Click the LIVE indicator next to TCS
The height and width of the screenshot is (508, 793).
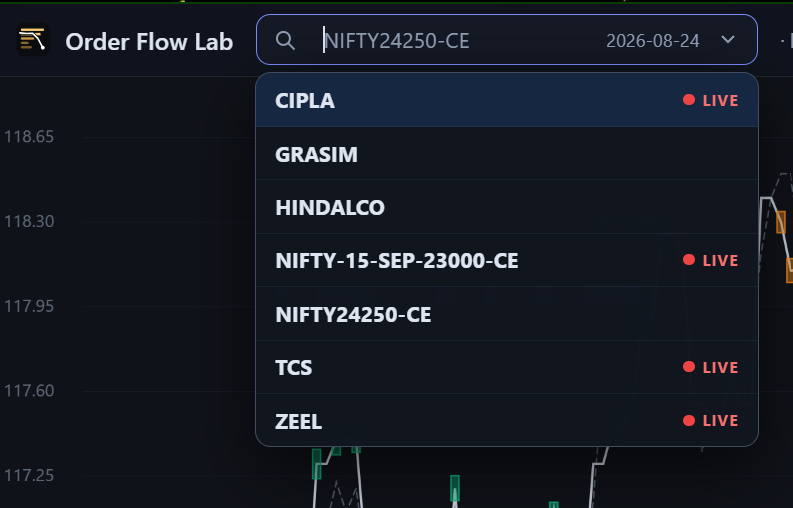pyautogui.click(x=711, y=367)
